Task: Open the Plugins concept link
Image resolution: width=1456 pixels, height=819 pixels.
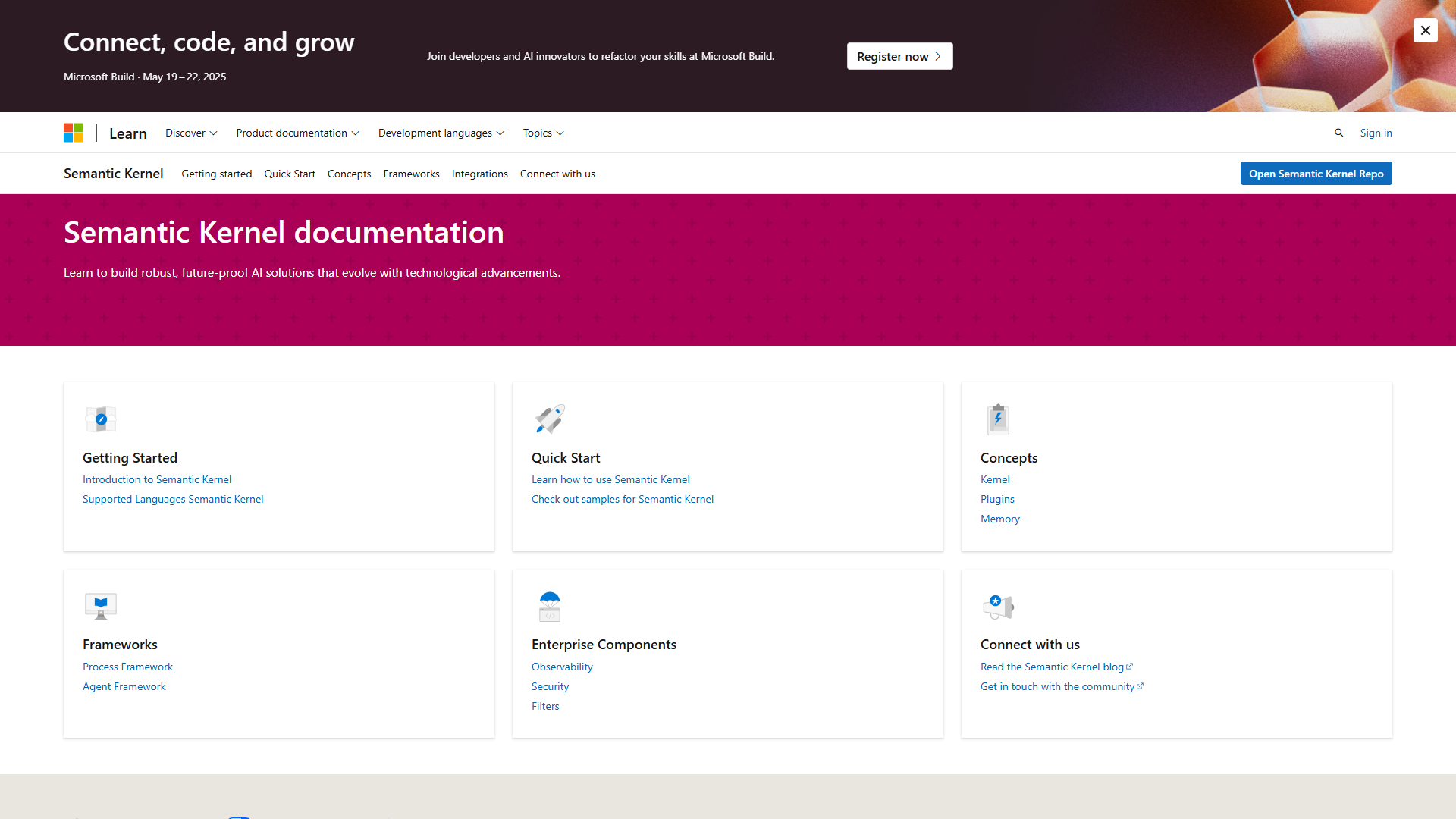Action: coord(997,499)
